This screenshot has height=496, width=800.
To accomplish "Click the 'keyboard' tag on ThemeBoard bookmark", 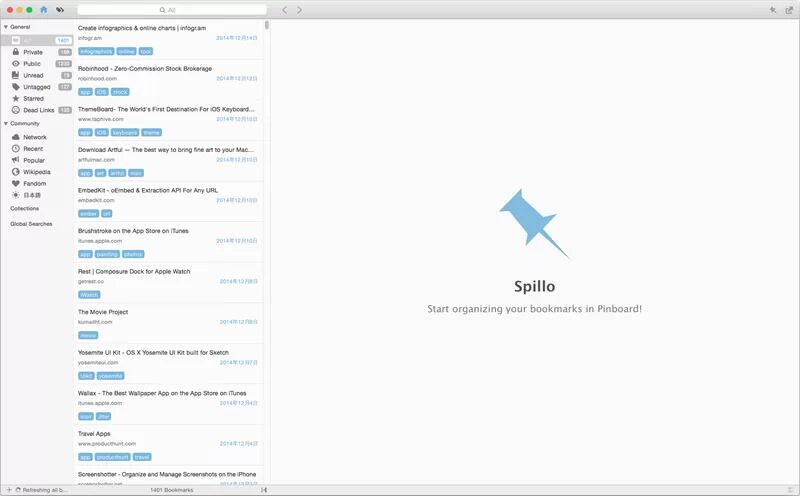I will tap(125, 133).
